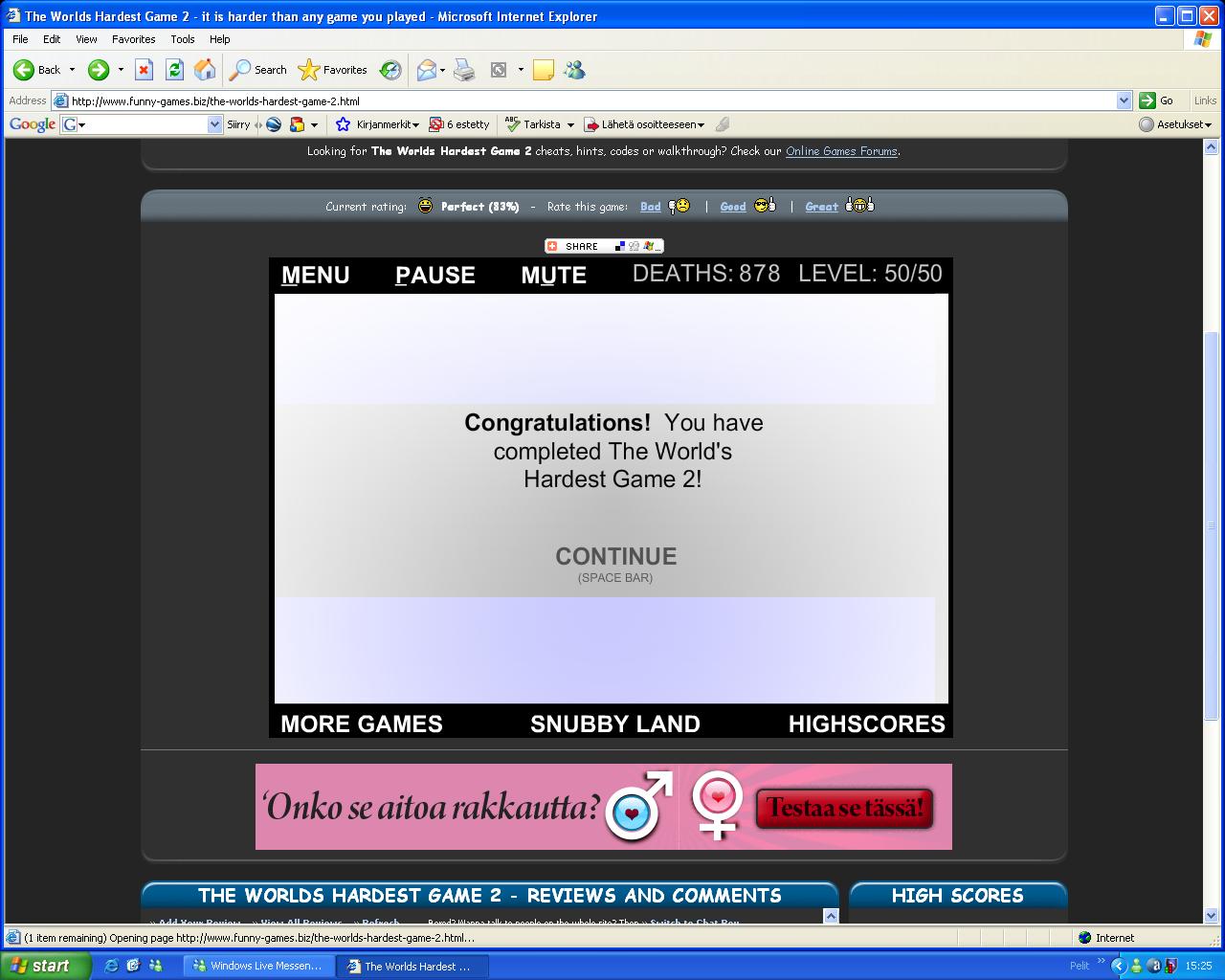The height and width of the screenshot is (980, 1225).
Task: Click the Mail envelope icon
Action: pyautogui.click(x=426, y=70)
